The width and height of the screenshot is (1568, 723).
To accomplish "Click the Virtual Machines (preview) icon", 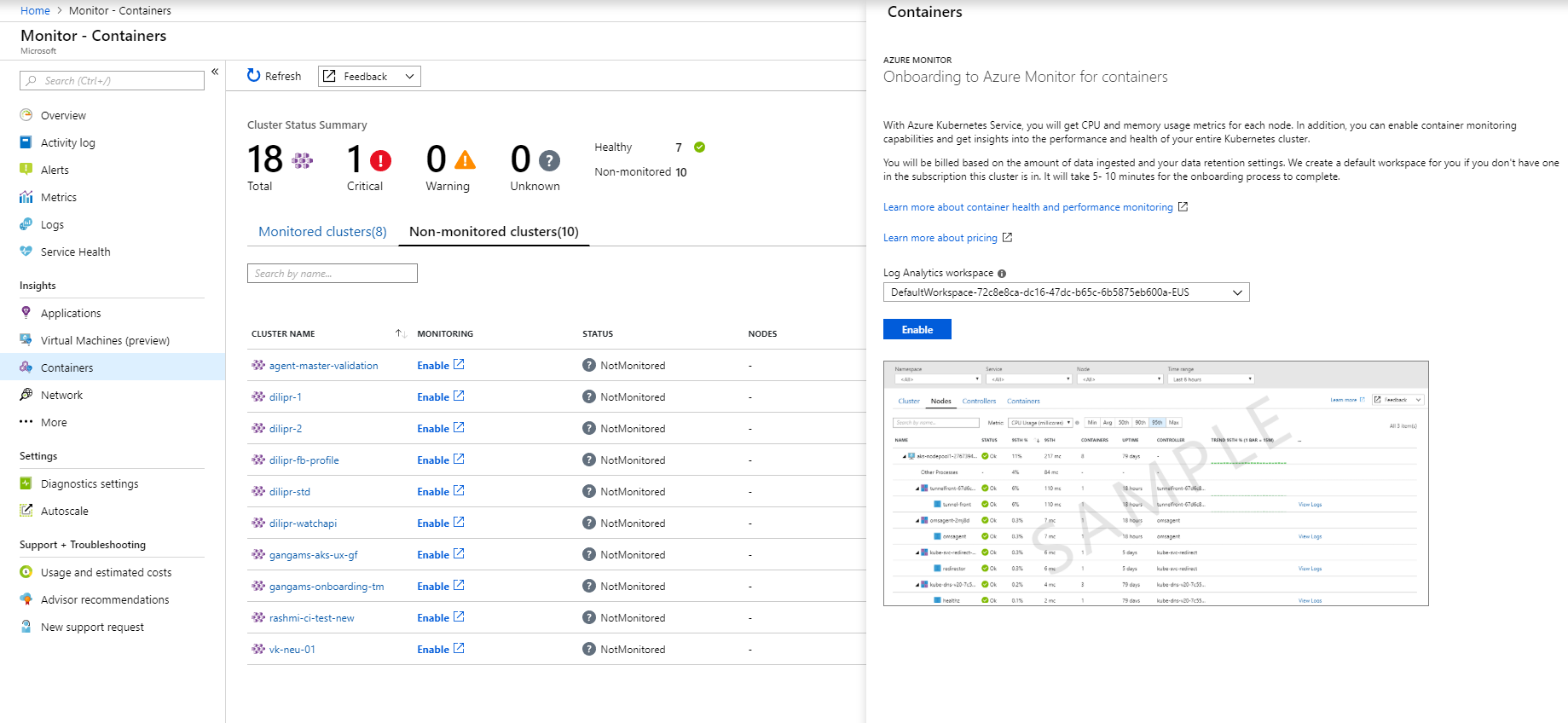I will click(26, 340).
